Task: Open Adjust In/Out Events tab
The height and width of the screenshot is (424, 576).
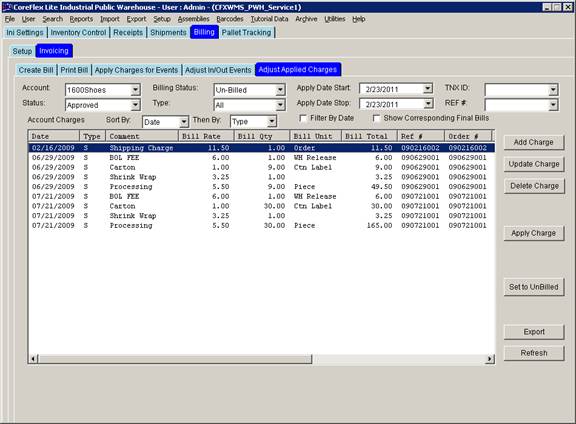Action: click(x=218, y=70)
